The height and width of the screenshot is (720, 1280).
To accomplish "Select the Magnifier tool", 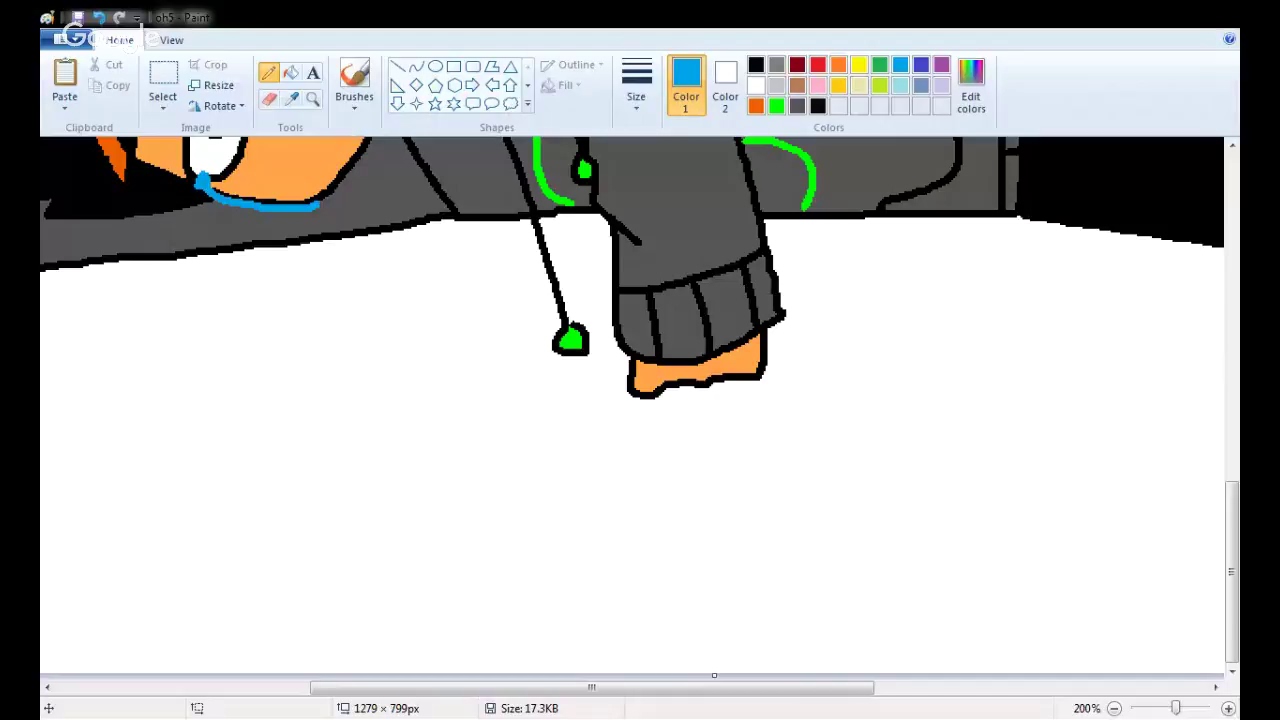I will point(313,99).
